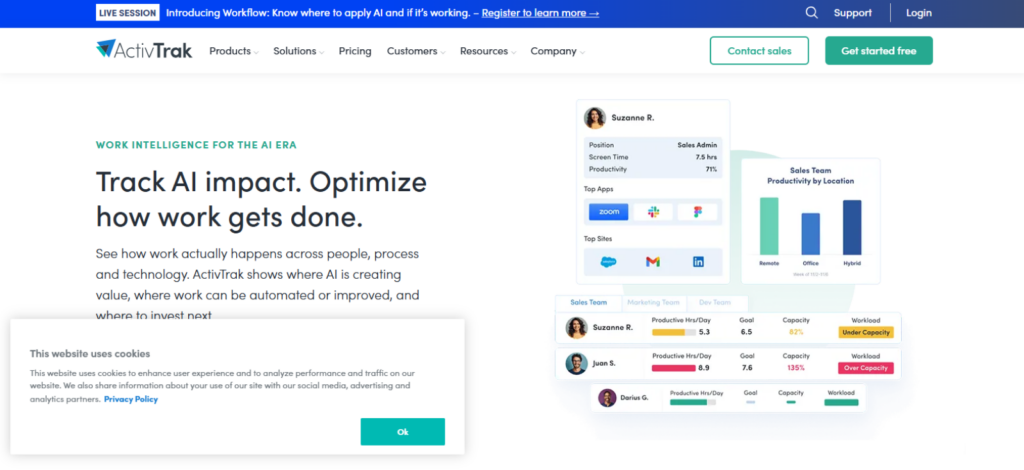Click the Top Sites label
The image size is (1024, 470).
pyautogui.click(x=598, y=239)
